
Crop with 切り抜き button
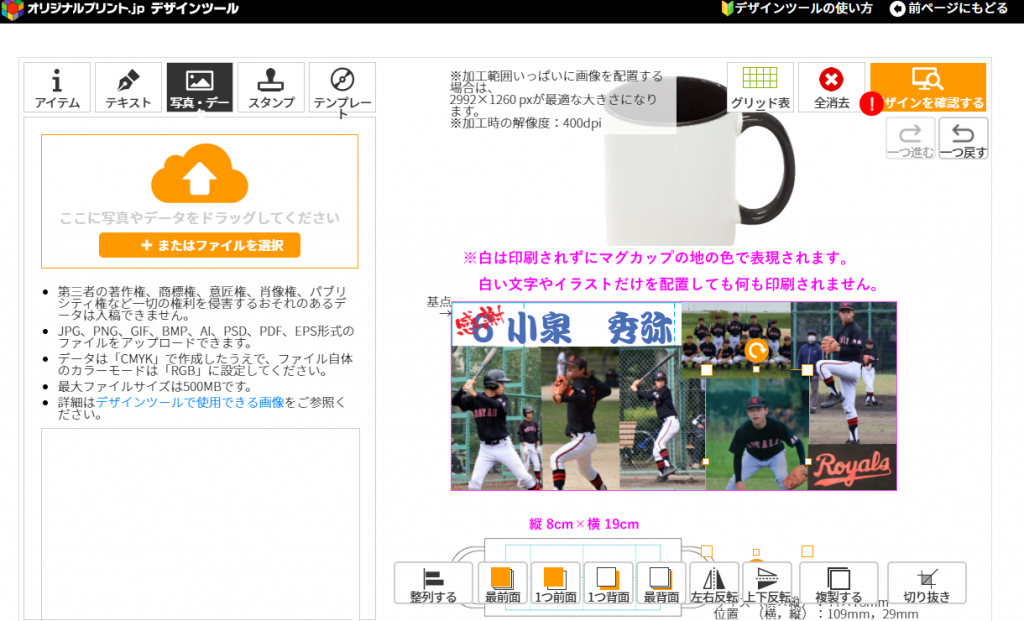point(927,583)
